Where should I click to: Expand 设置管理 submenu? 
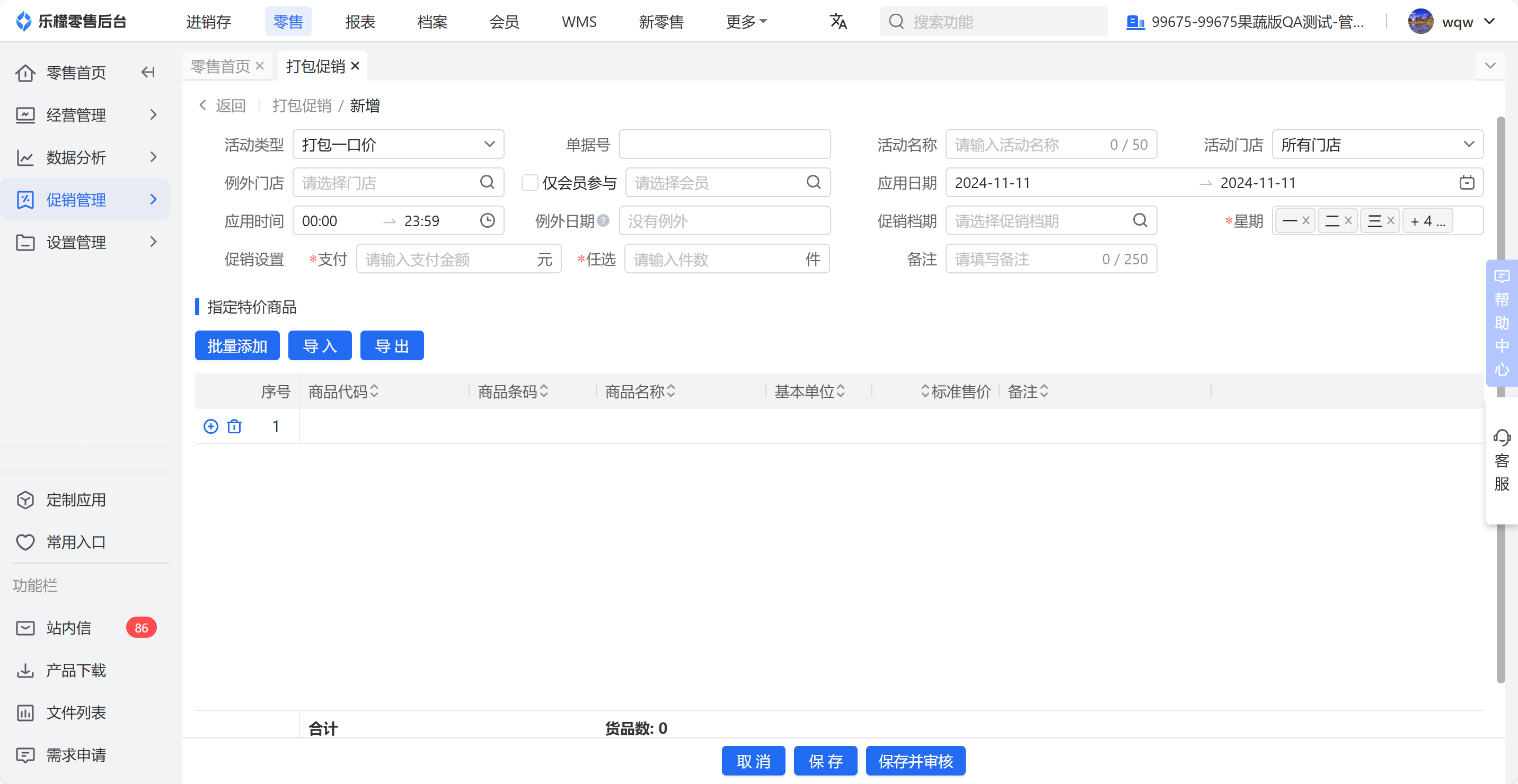coord(153,242)
